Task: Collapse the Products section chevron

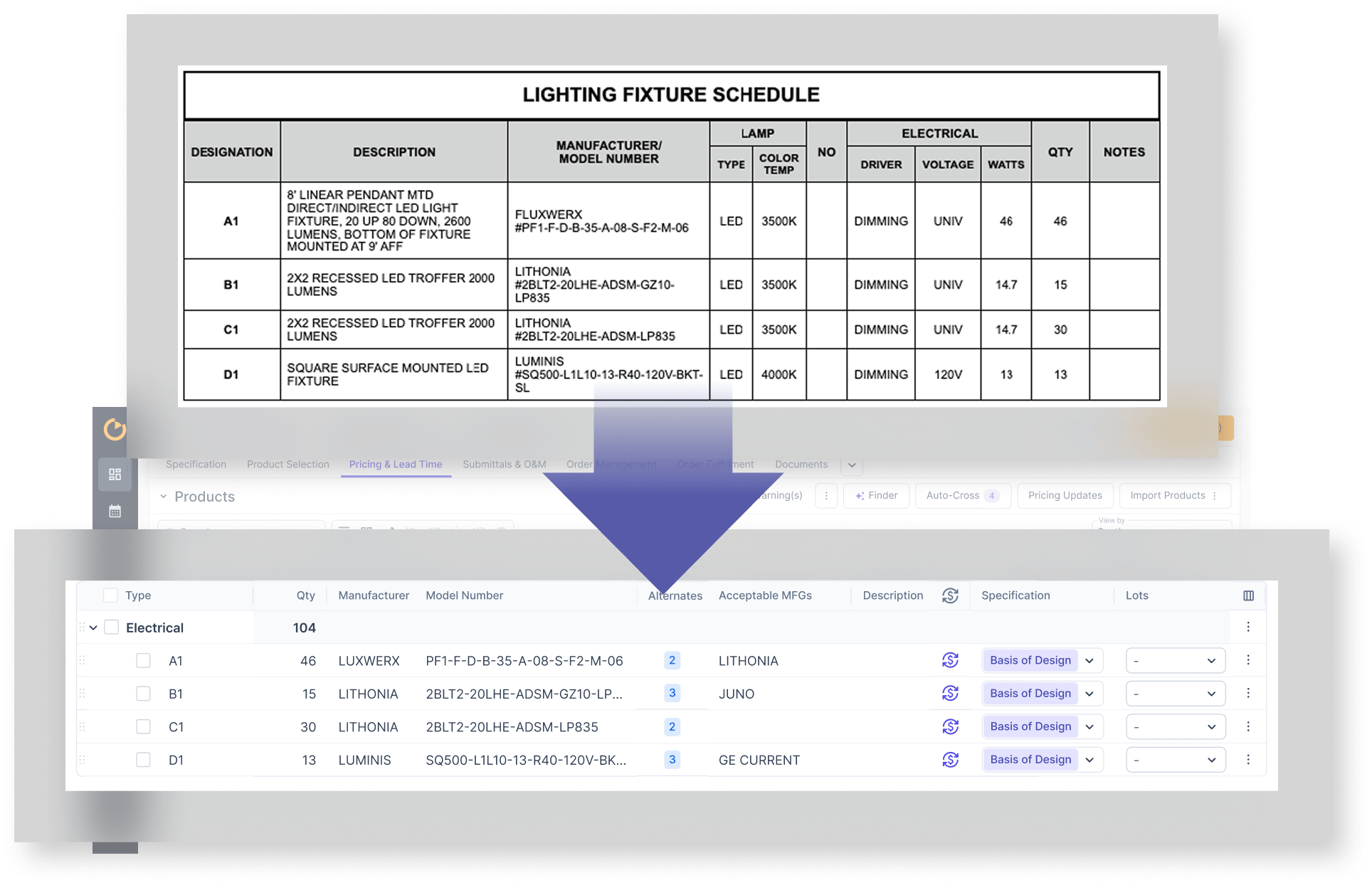Action: click(x=163, y=497)
